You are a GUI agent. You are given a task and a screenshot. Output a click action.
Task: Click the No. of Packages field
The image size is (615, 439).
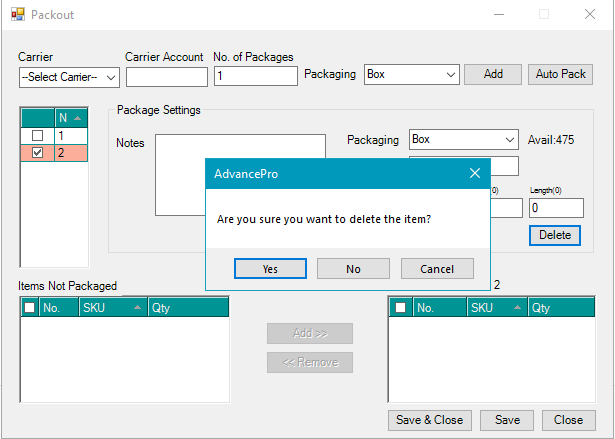(255, 76)
